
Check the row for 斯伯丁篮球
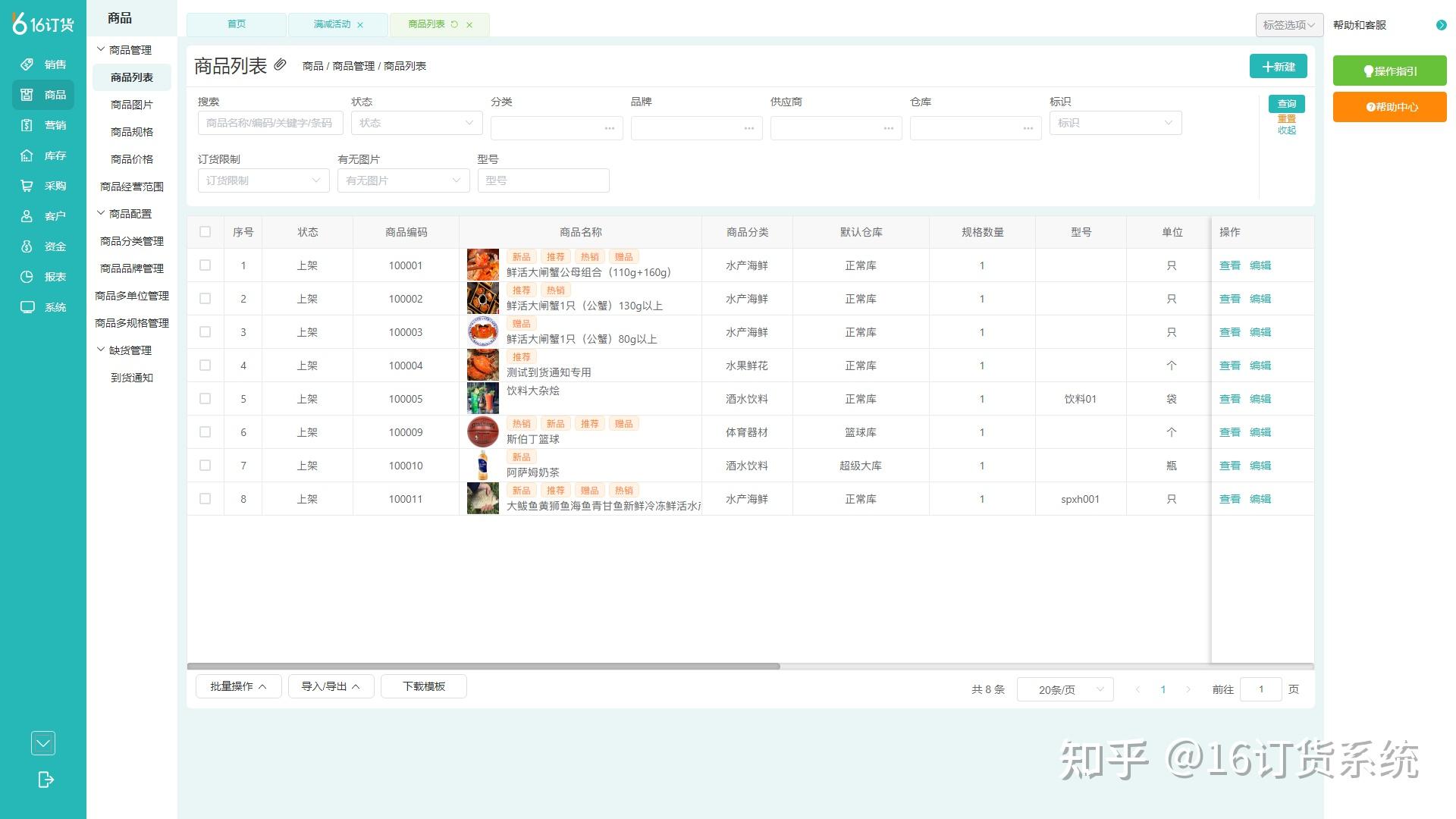click(205, 432)
